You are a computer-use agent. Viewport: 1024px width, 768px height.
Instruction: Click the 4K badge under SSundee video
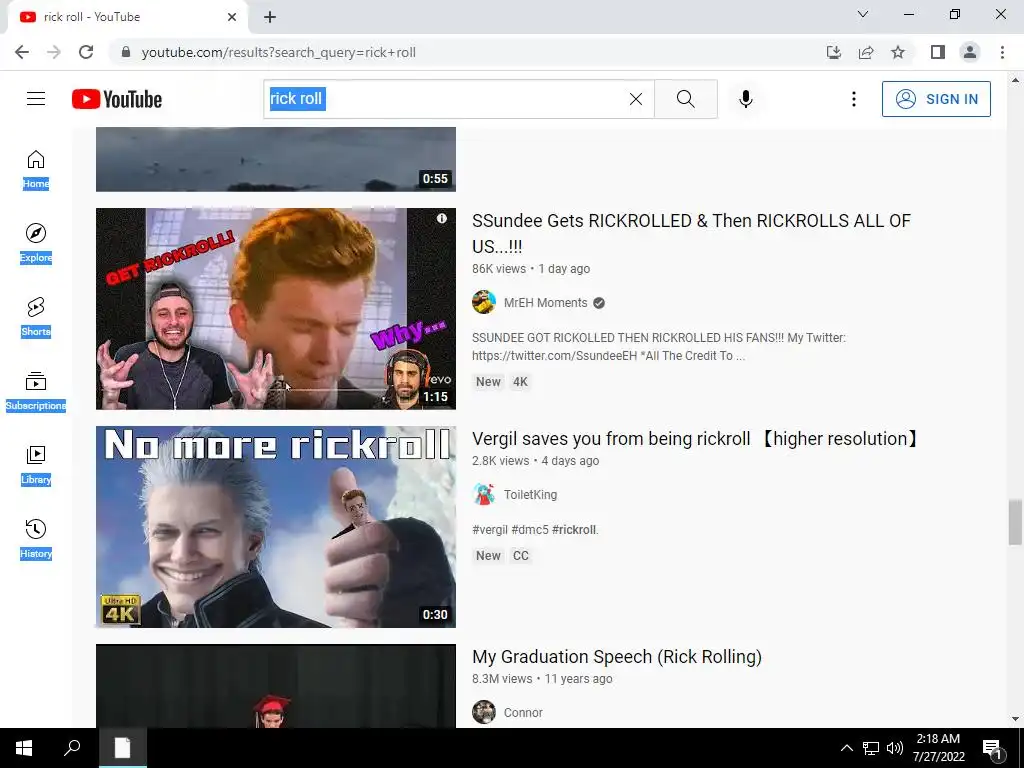point(520,382)
